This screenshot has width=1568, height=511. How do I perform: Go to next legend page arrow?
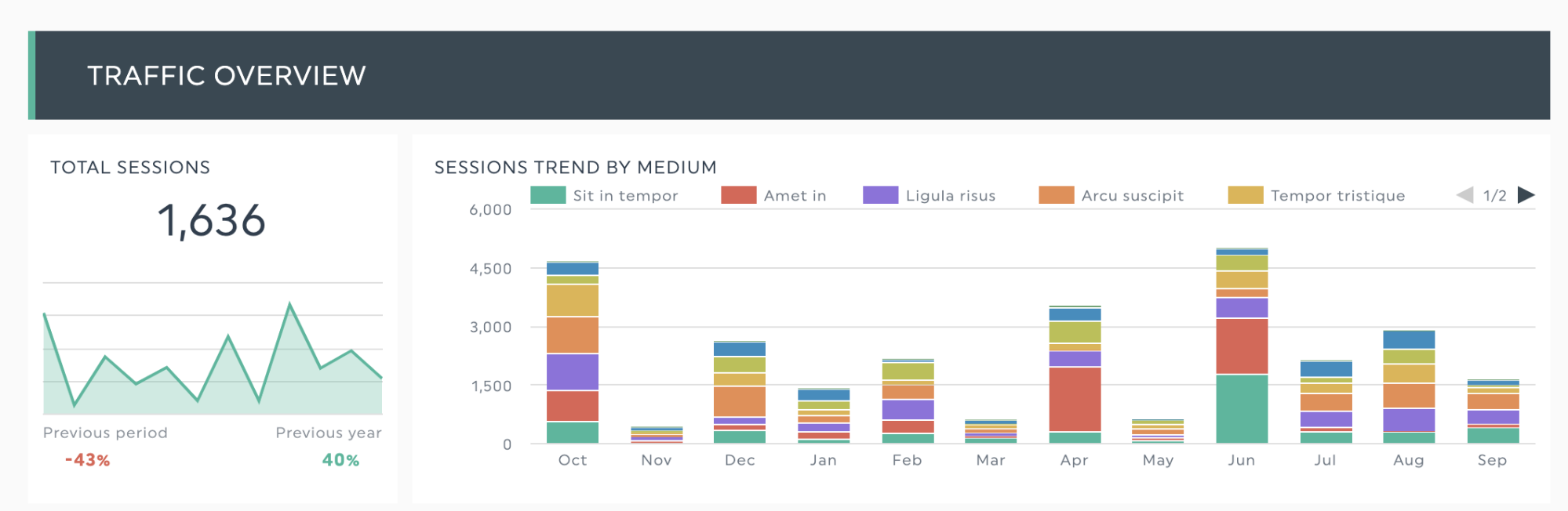click(1526, 195)
